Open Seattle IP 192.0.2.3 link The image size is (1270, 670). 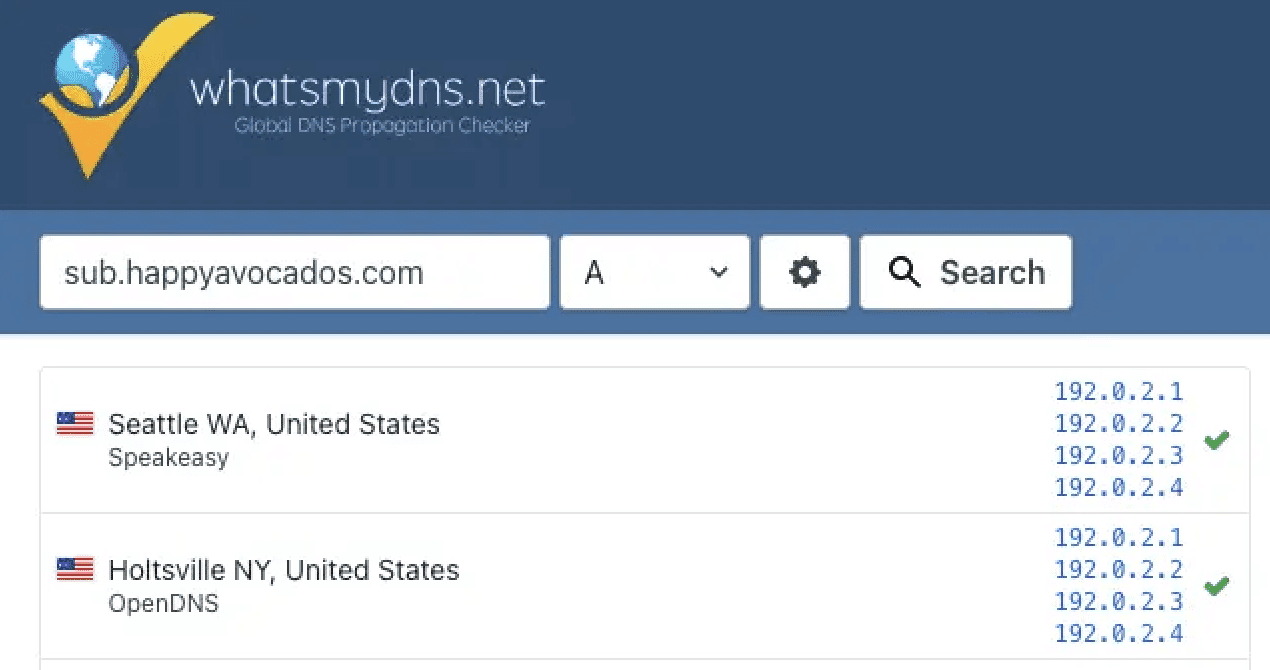coord(1118,456)
